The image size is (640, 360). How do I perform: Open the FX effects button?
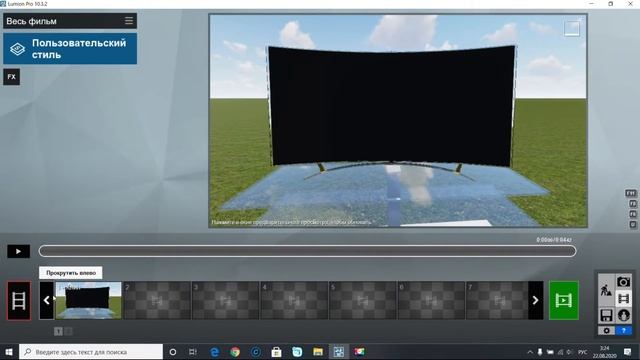tap(11, 77)
